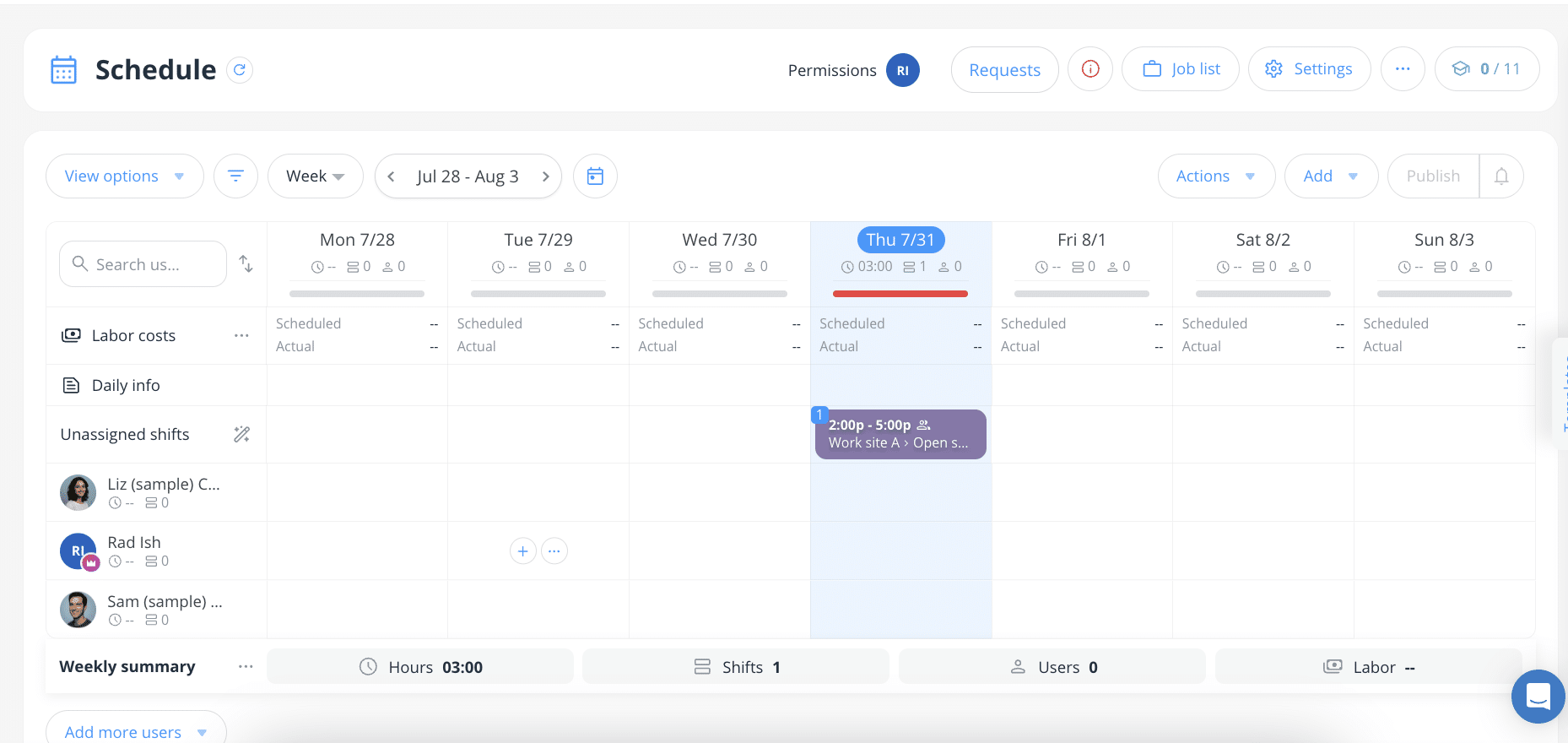1568x743 pixels.
Task: Open schedule Settings
Action: coord(1309,69)
